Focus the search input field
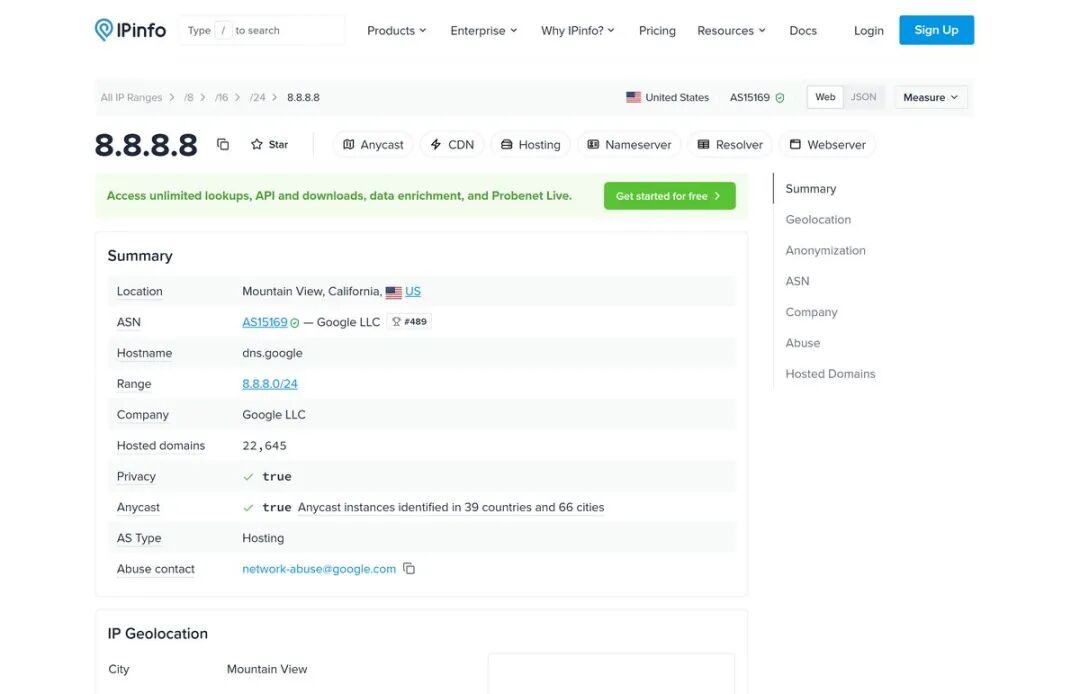The height and width of the screenshot is (694, 1080). coord(262,30)
